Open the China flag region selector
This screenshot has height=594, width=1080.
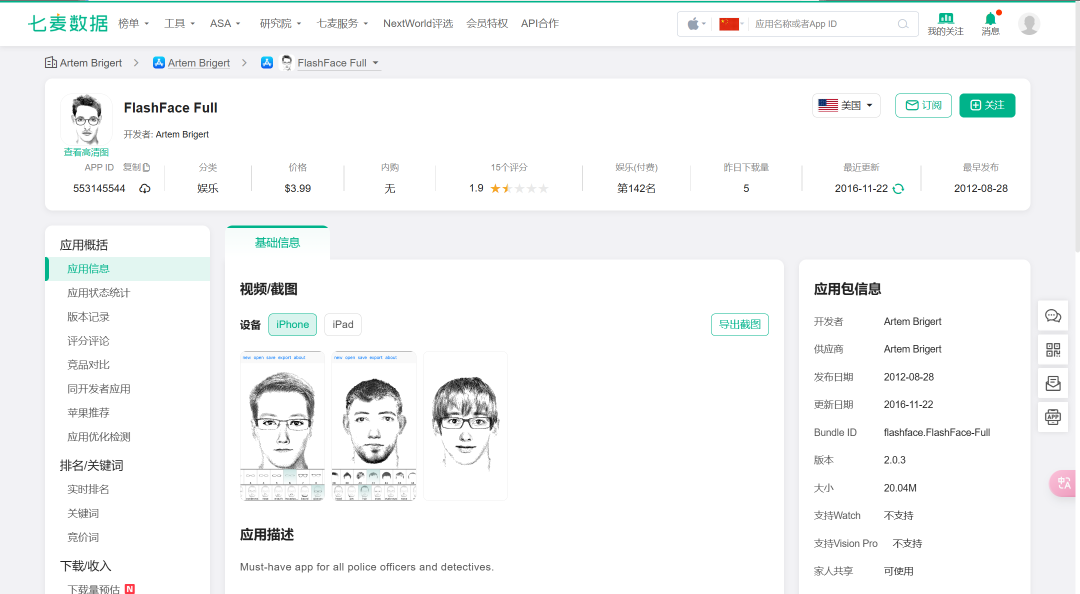pos(731,24)
